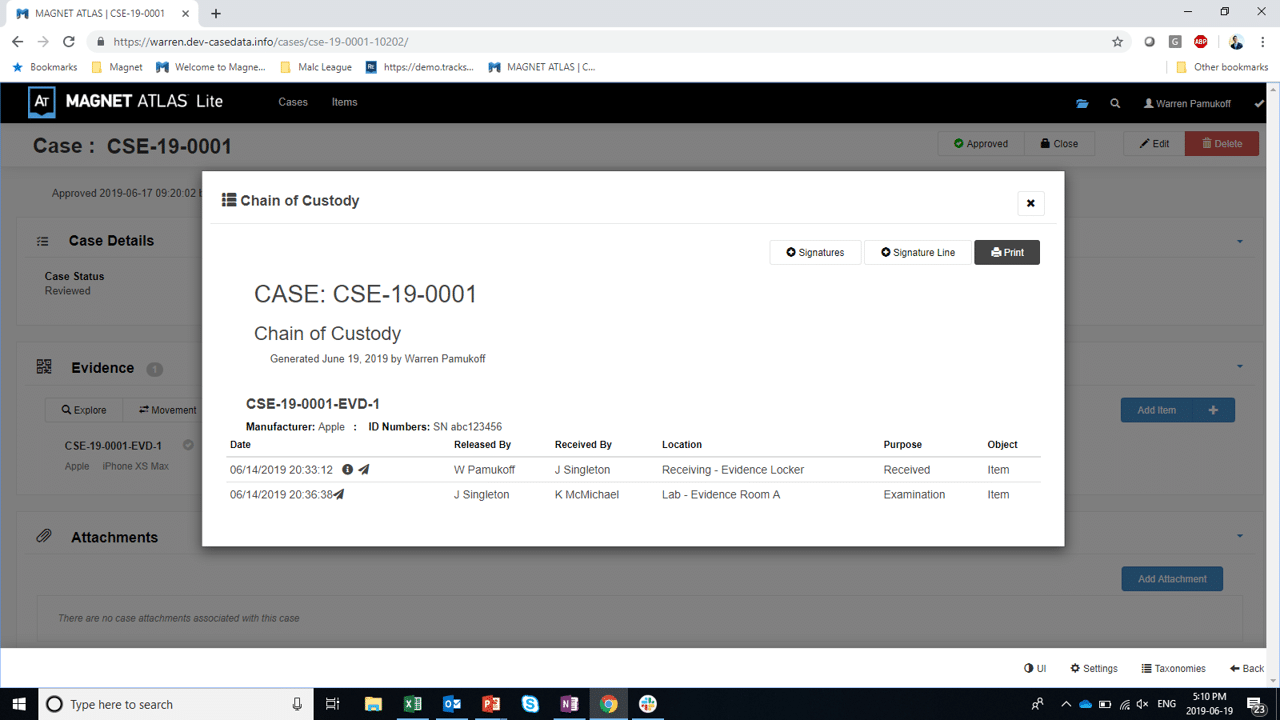Collapse the Case Details section arrow

coord(1240,241)
